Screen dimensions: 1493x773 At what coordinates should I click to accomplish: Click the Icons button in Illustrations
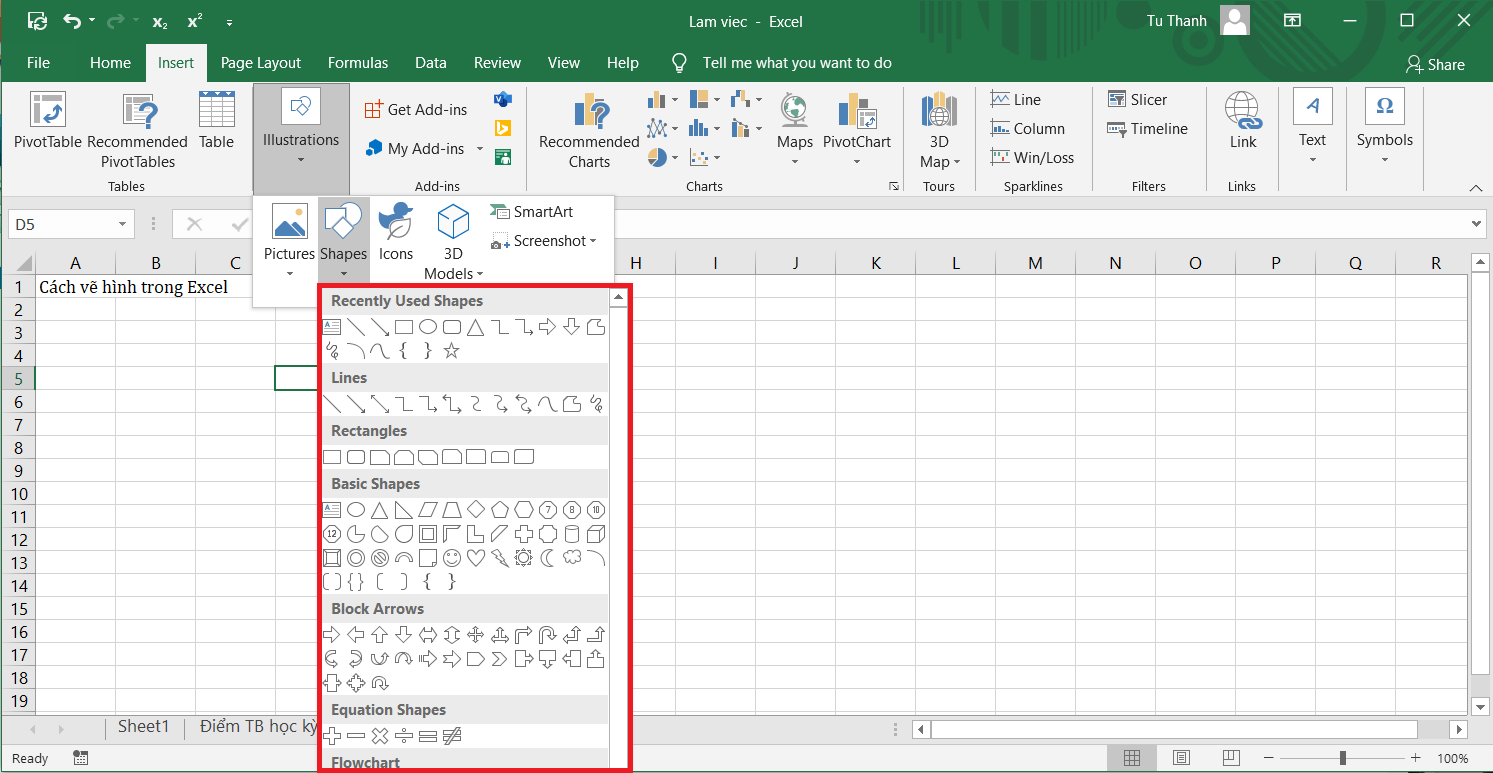pos(396,232)
